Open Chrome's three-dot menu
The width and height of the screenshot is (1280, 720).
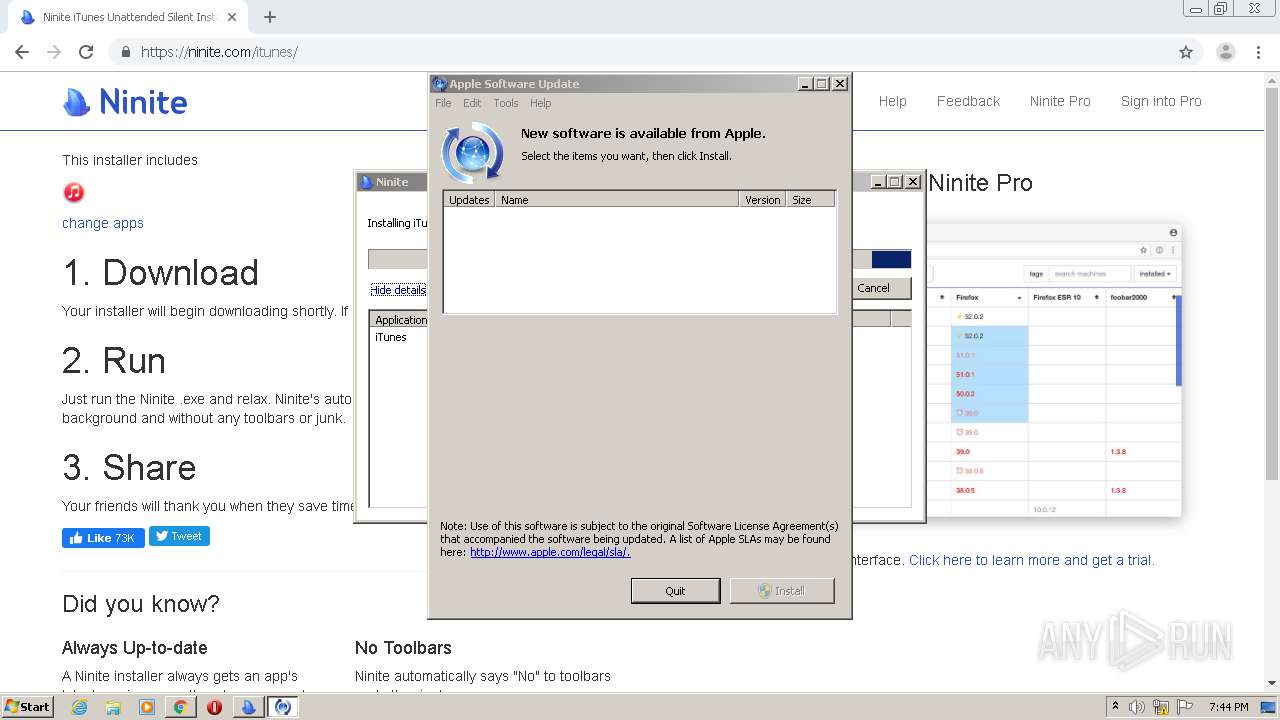(1258, 52)
